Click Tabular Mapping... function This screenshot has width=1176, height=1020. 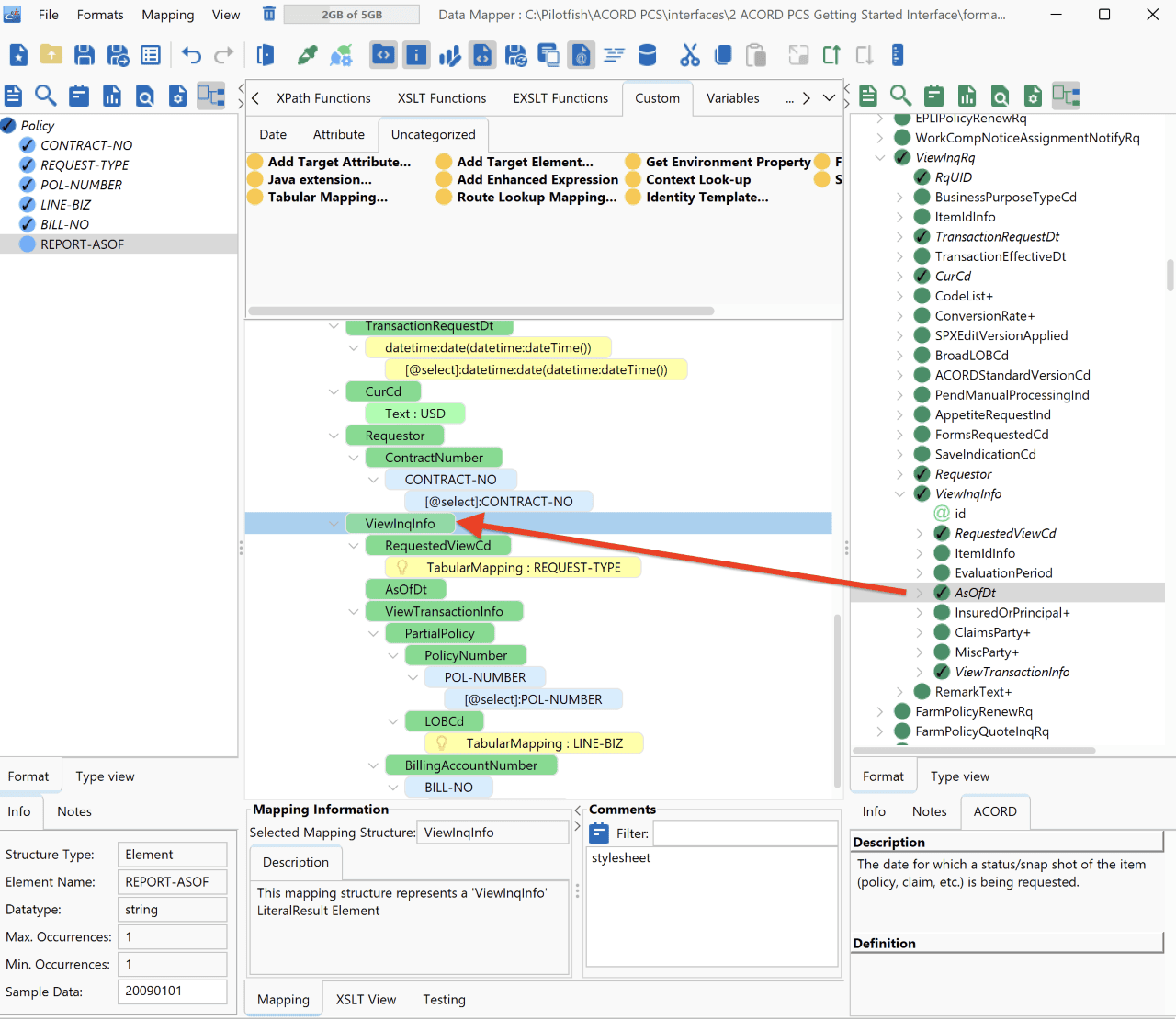(x=318, y=197)
